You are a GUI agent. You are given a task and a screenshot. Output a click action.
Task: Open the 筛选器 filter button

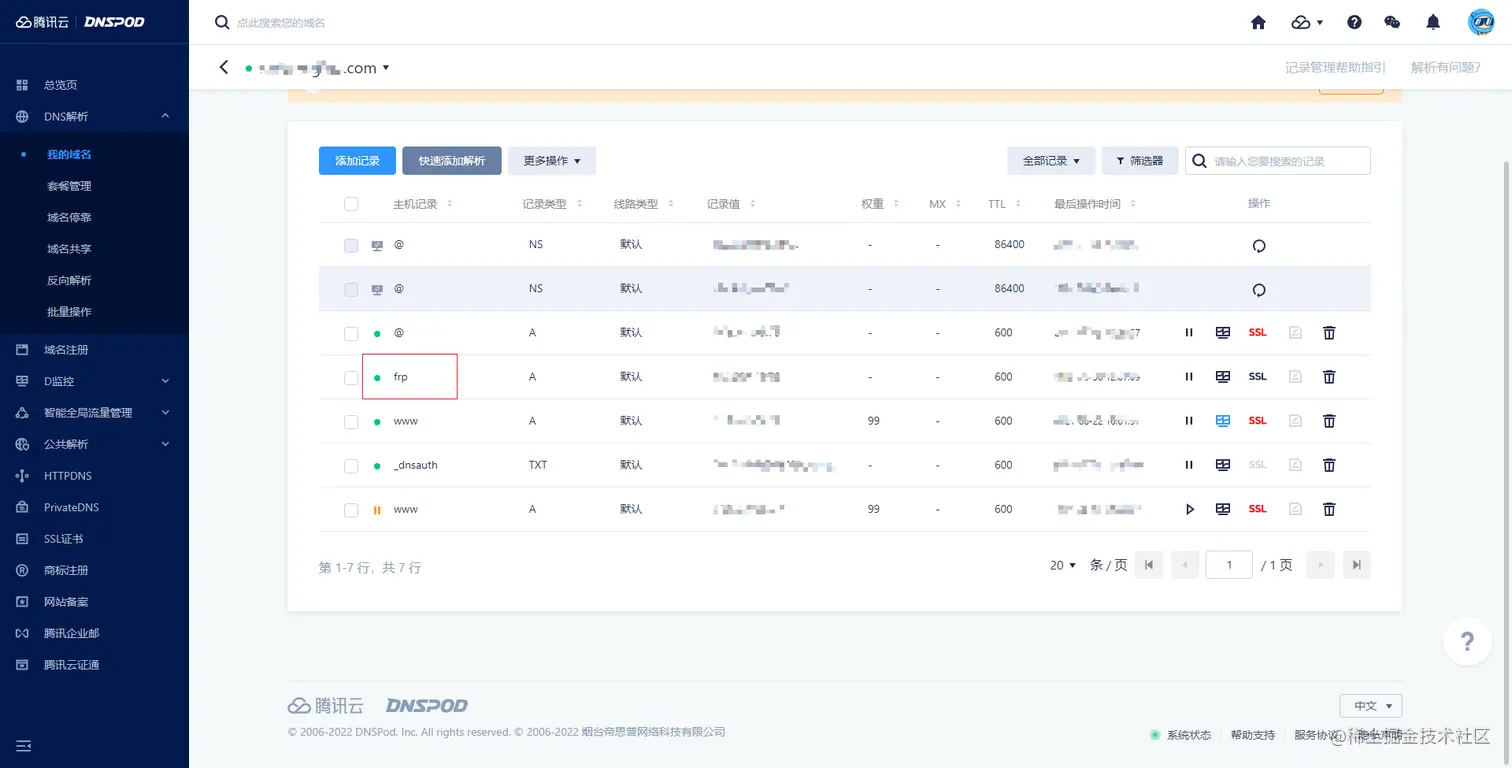click(1139, 161)
